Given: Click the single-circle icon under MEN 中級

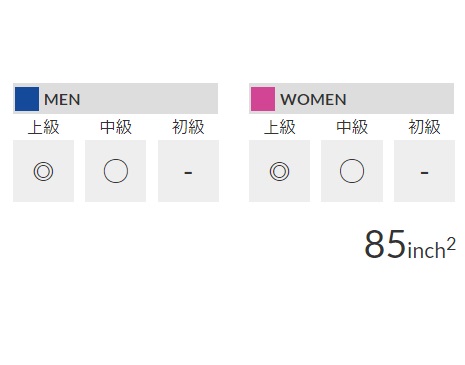Looking at the screenshot, I should click(116, 171).
